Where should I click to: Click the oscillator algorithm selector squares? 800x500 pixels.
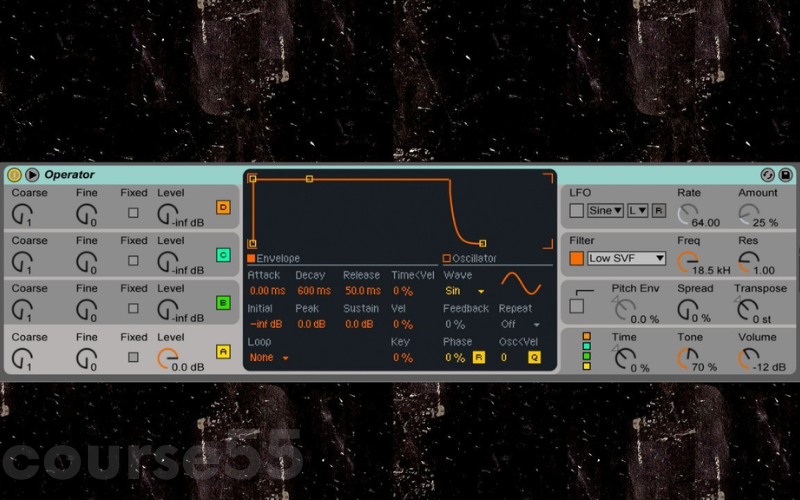[x=587, y=351]
